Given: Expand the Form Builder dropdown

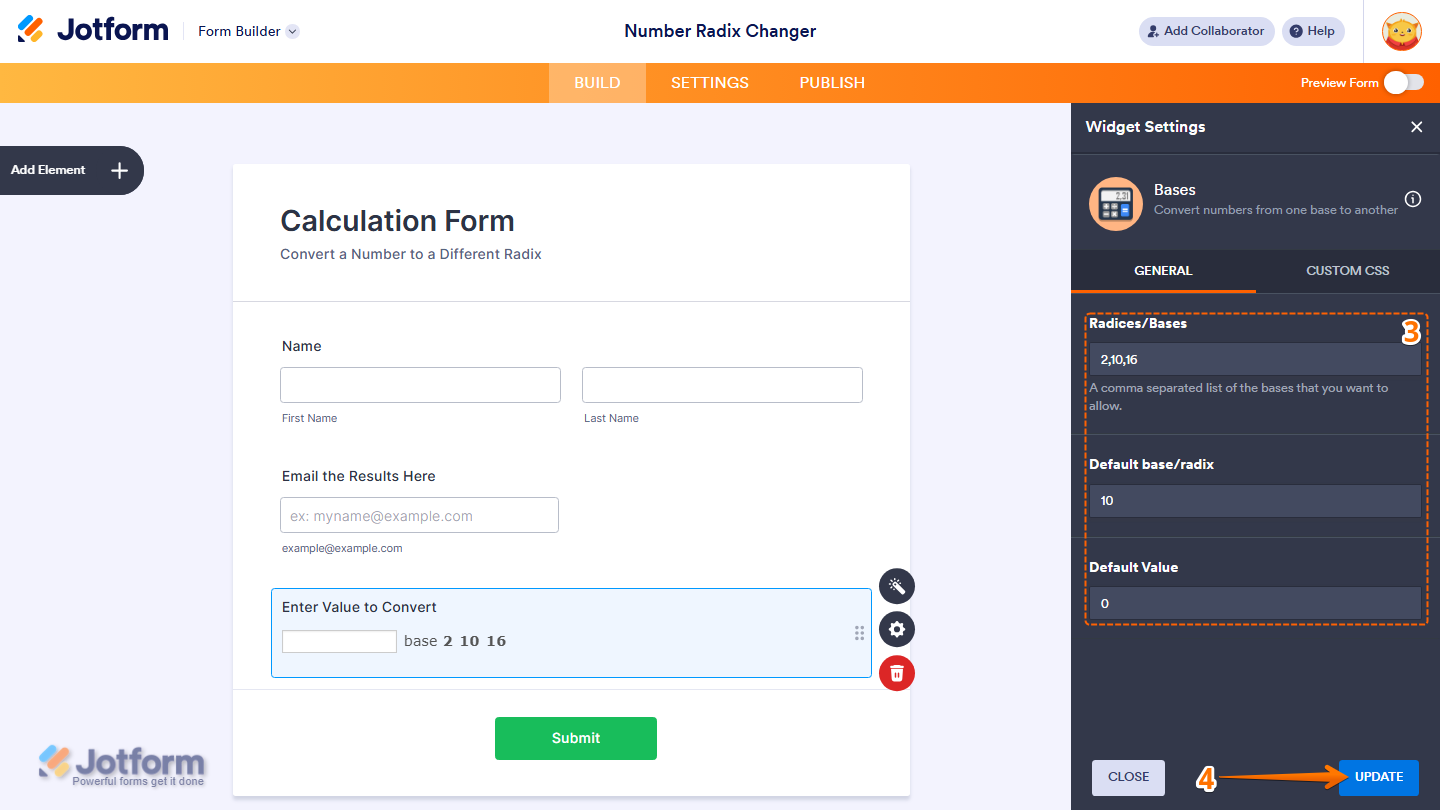Looking at the screenshot, I should pos(246,31).
